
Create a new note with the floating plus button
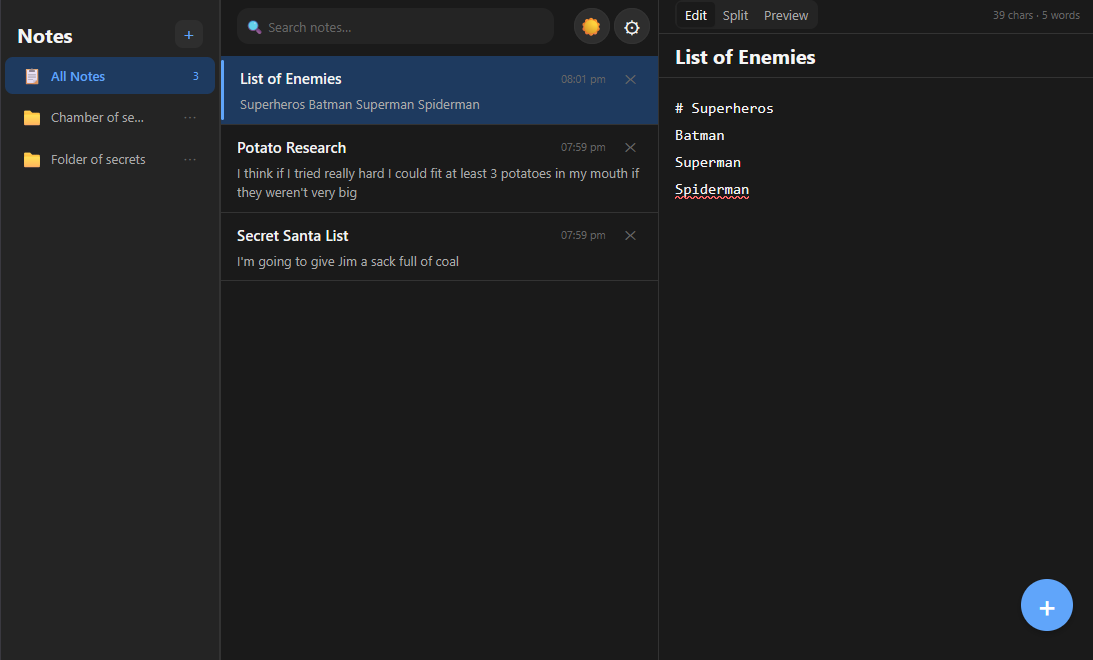[1046, 604]
